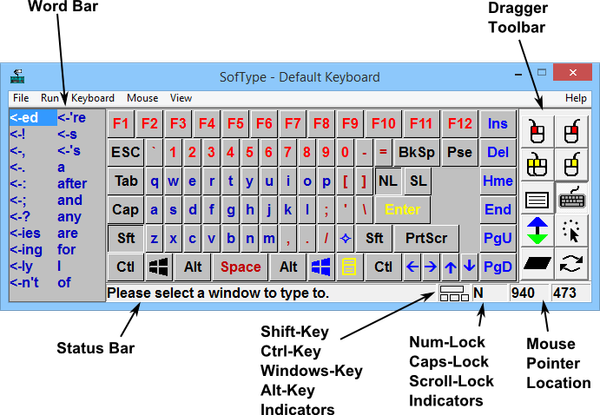Viewport: 600px width, 415px height.
Task: Click the curved swap arrows icon
Action: (571, 263)
